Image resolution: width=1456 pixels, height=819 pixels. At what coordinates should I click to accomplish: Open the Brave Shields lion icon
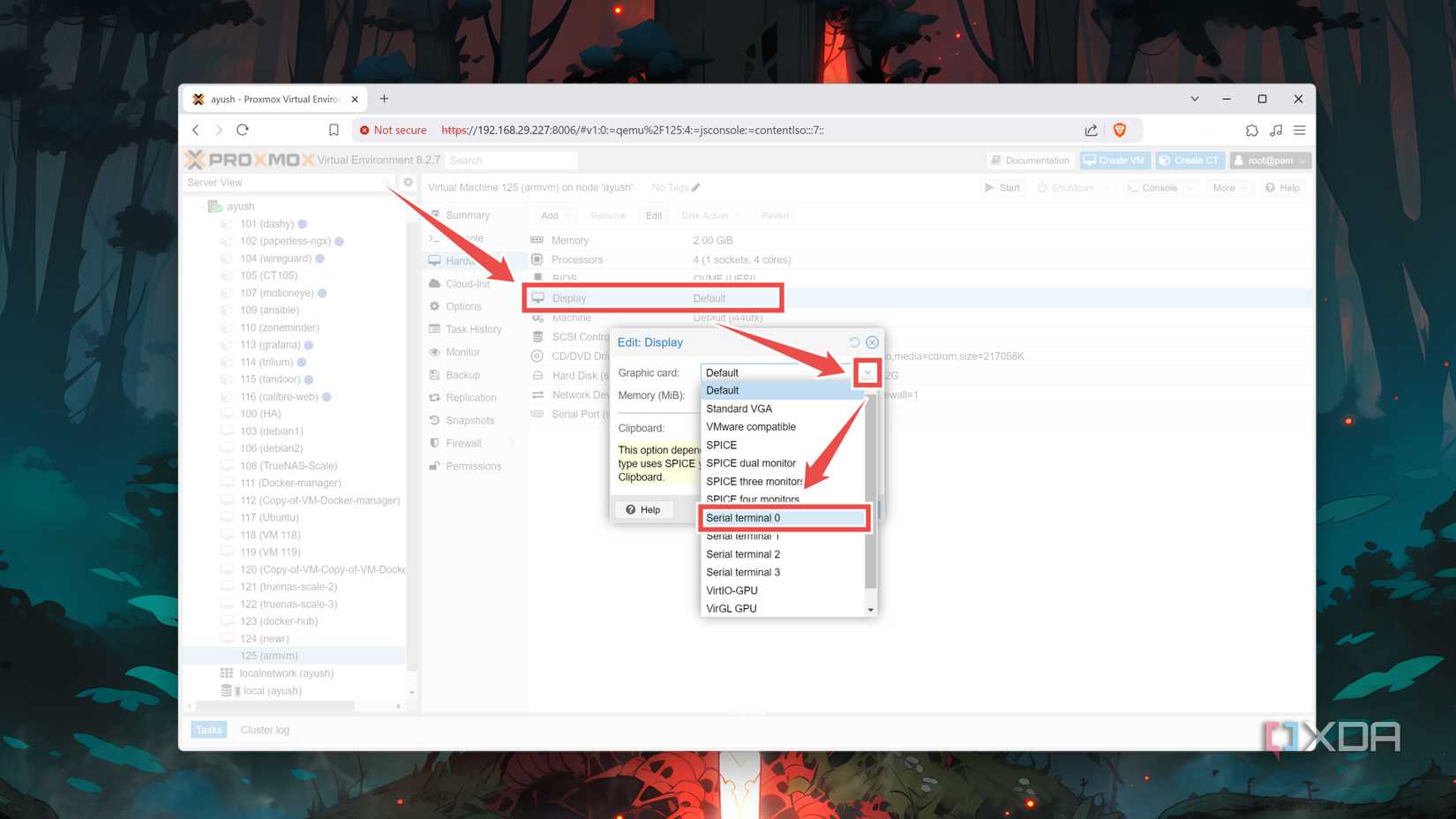point(1120,130)
